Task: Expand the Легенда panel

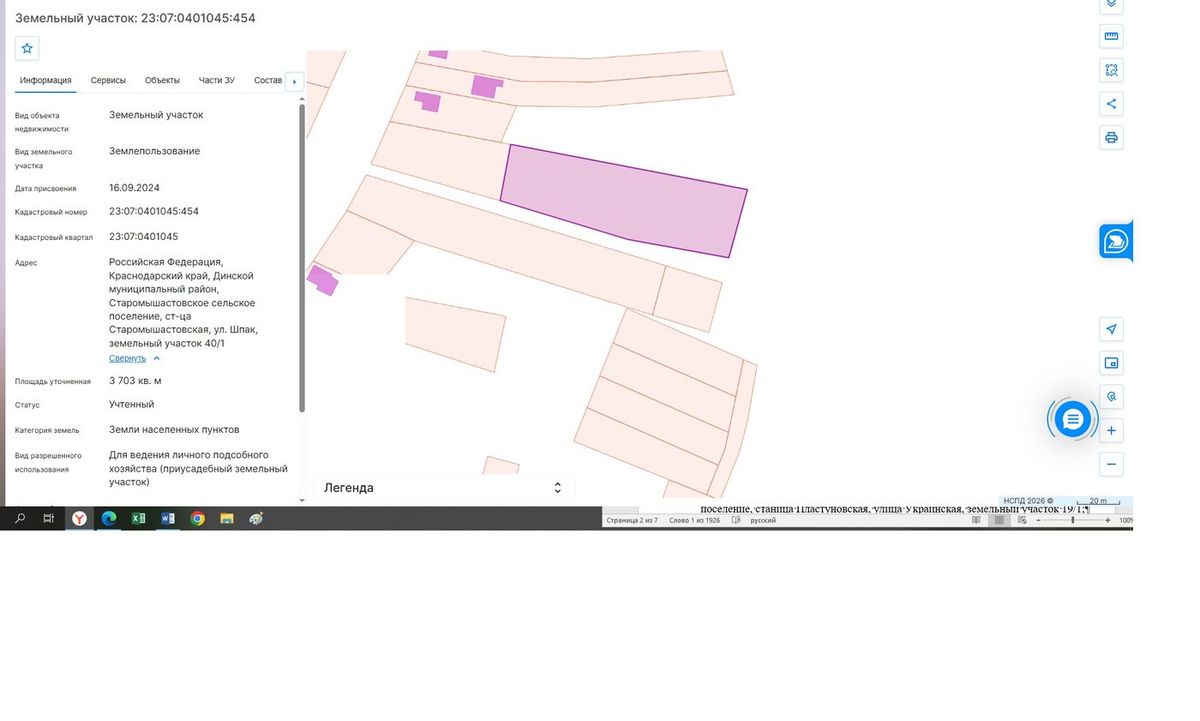Action: (444, 488)
